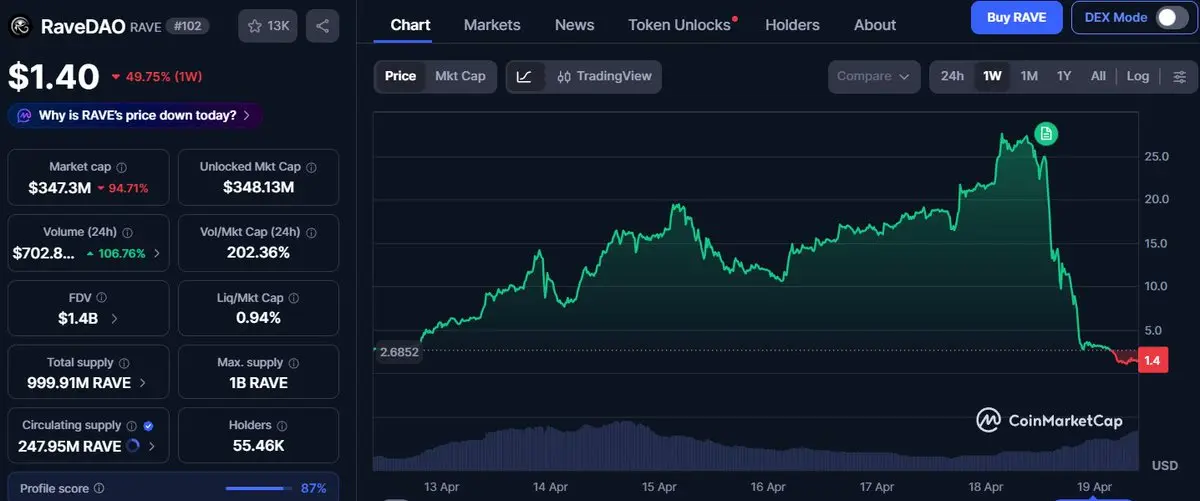
Task: Click Total supply info icon
Action: (x=123, y=363)
